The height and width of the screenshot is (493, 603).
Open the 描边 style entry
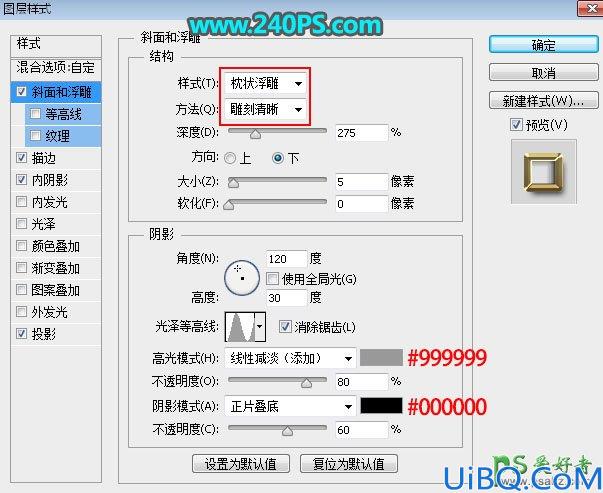56,158
